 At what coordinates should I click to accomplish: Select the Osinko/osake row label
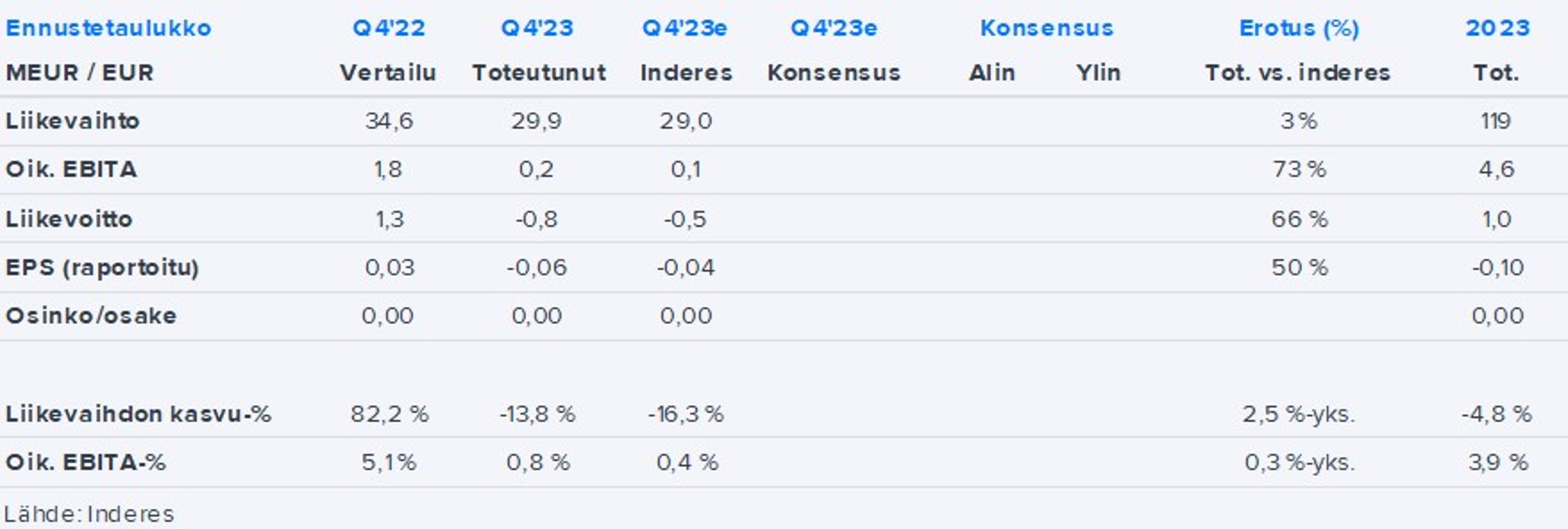click(91, 316)
